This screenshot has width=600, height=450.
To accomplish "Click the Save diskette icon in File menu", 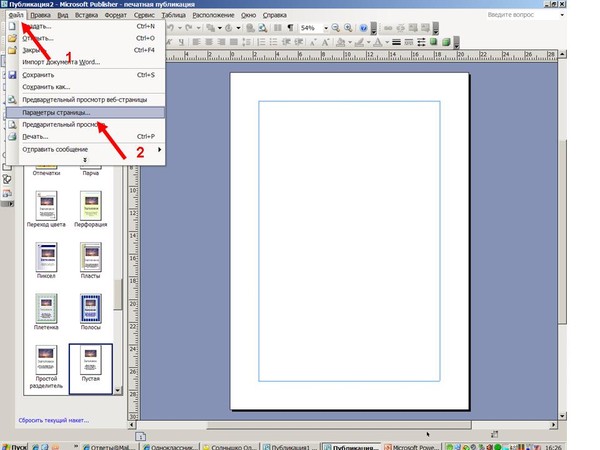I will click(x=12, y=75).
